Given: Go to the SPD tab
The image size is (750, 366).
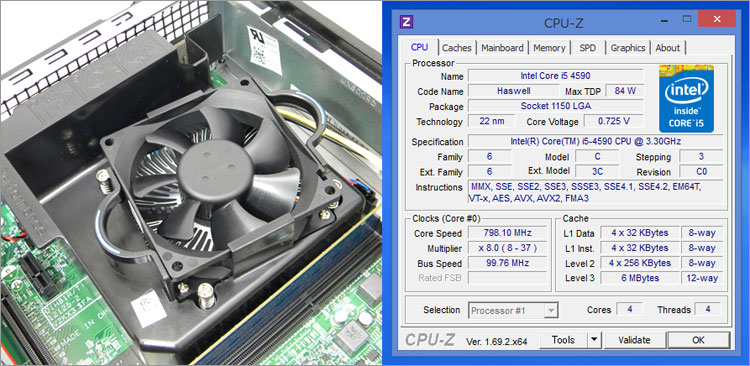Looking at the screenshot, I should pyautogui.click(x=587, y=48).
